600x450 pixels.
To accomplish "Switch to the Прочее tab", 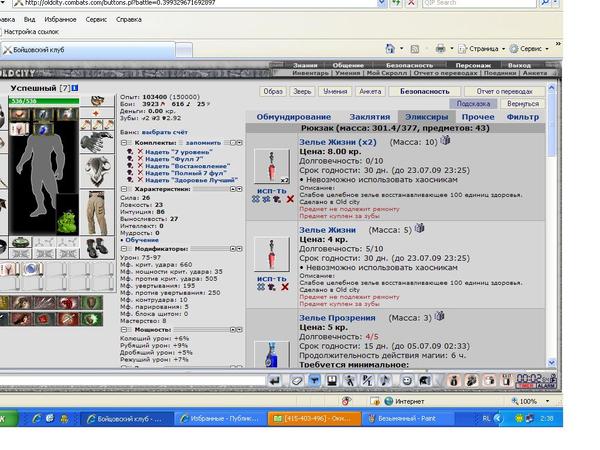I will (x=478, y=117).
